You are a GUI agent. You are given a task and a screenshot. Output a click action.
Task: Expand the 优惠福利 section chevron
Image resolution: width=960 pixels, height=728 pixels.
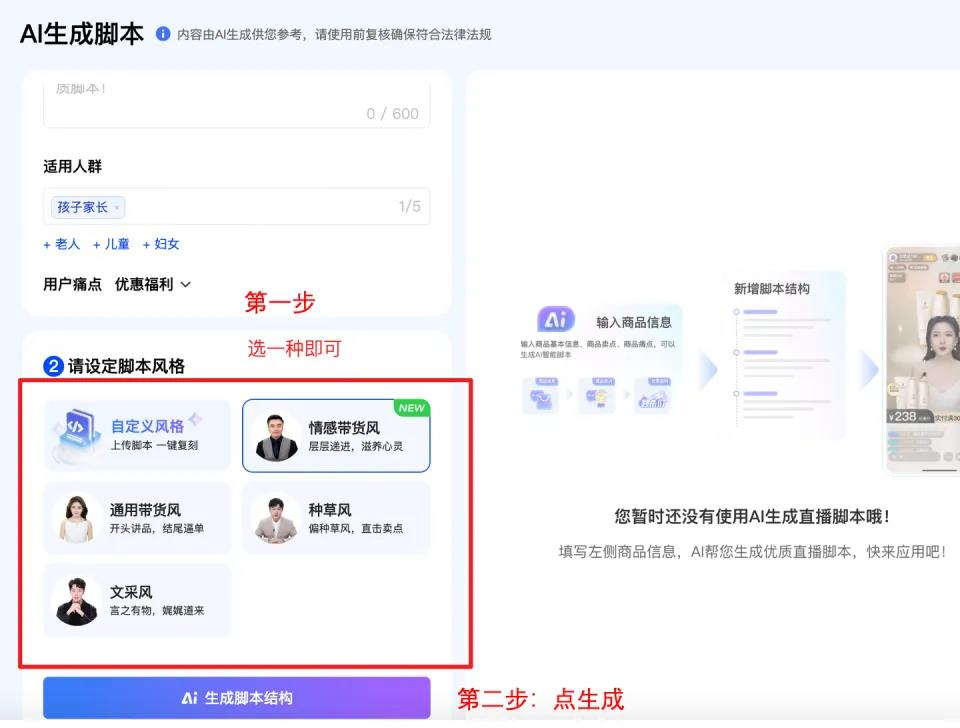187,284
